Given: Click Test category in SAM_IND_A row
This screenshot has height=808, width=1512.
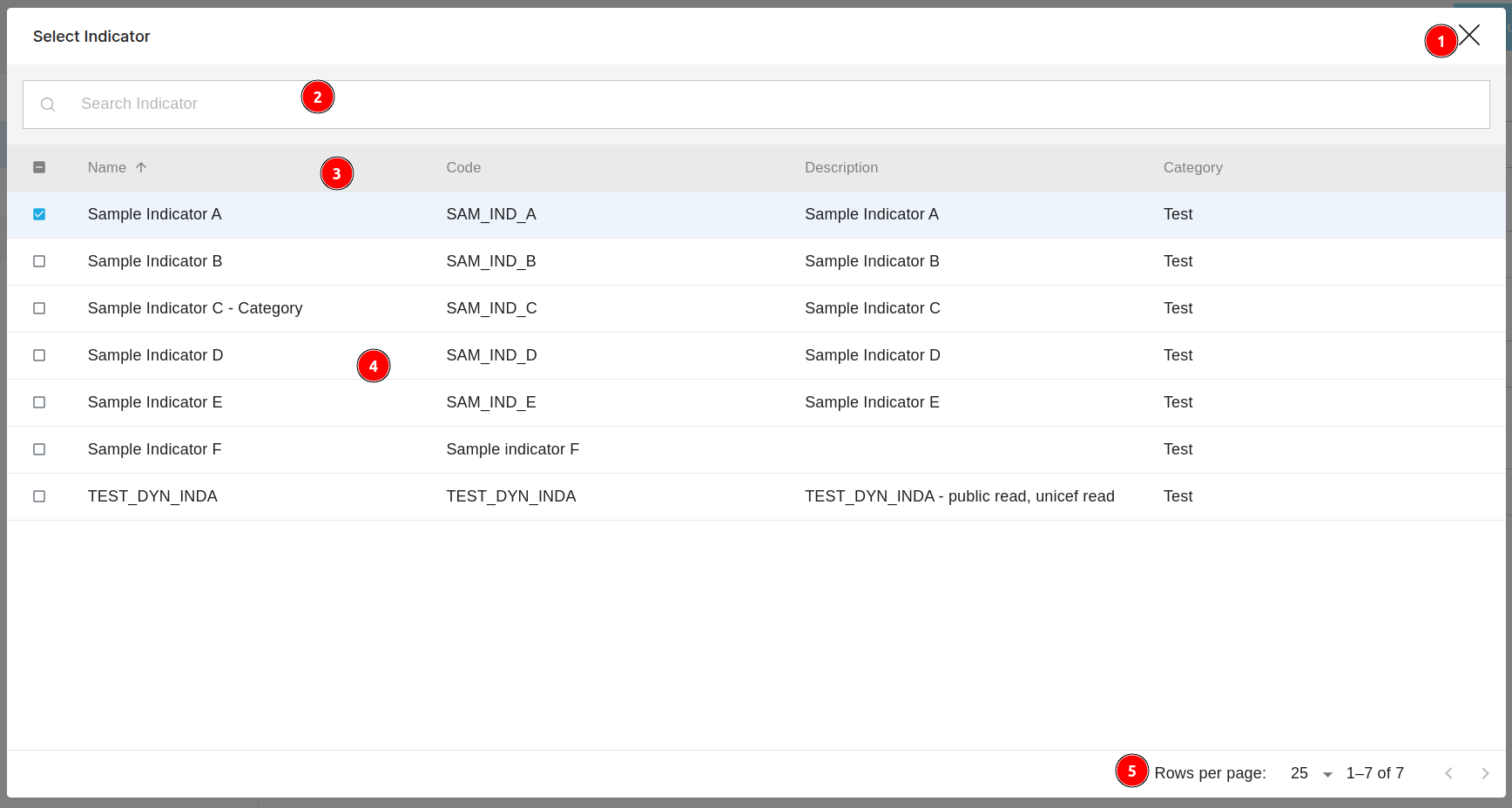Looking at the screenshot, I should 1178,214.
